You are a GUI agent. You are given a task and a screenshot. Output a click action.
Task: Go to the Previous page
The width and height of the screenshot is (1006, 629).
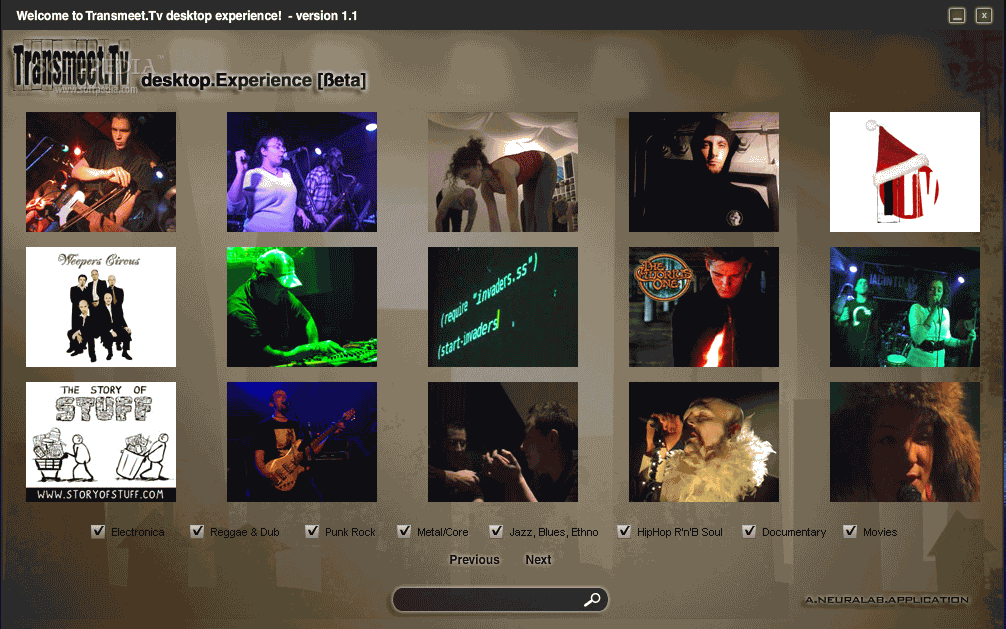pos(474,560)
